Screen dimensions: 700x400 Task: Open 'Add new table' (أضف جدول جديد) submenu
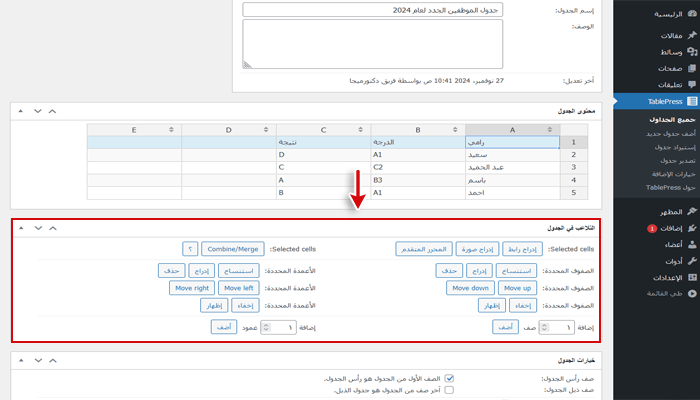pyautogui.click(x=651, y=134)
